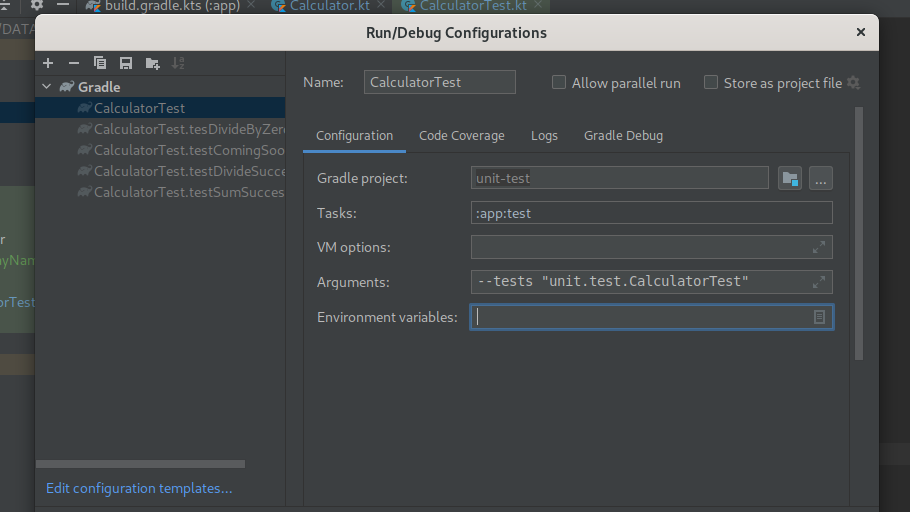
Task: Edit environment variables via list icon
Action: 819,317
